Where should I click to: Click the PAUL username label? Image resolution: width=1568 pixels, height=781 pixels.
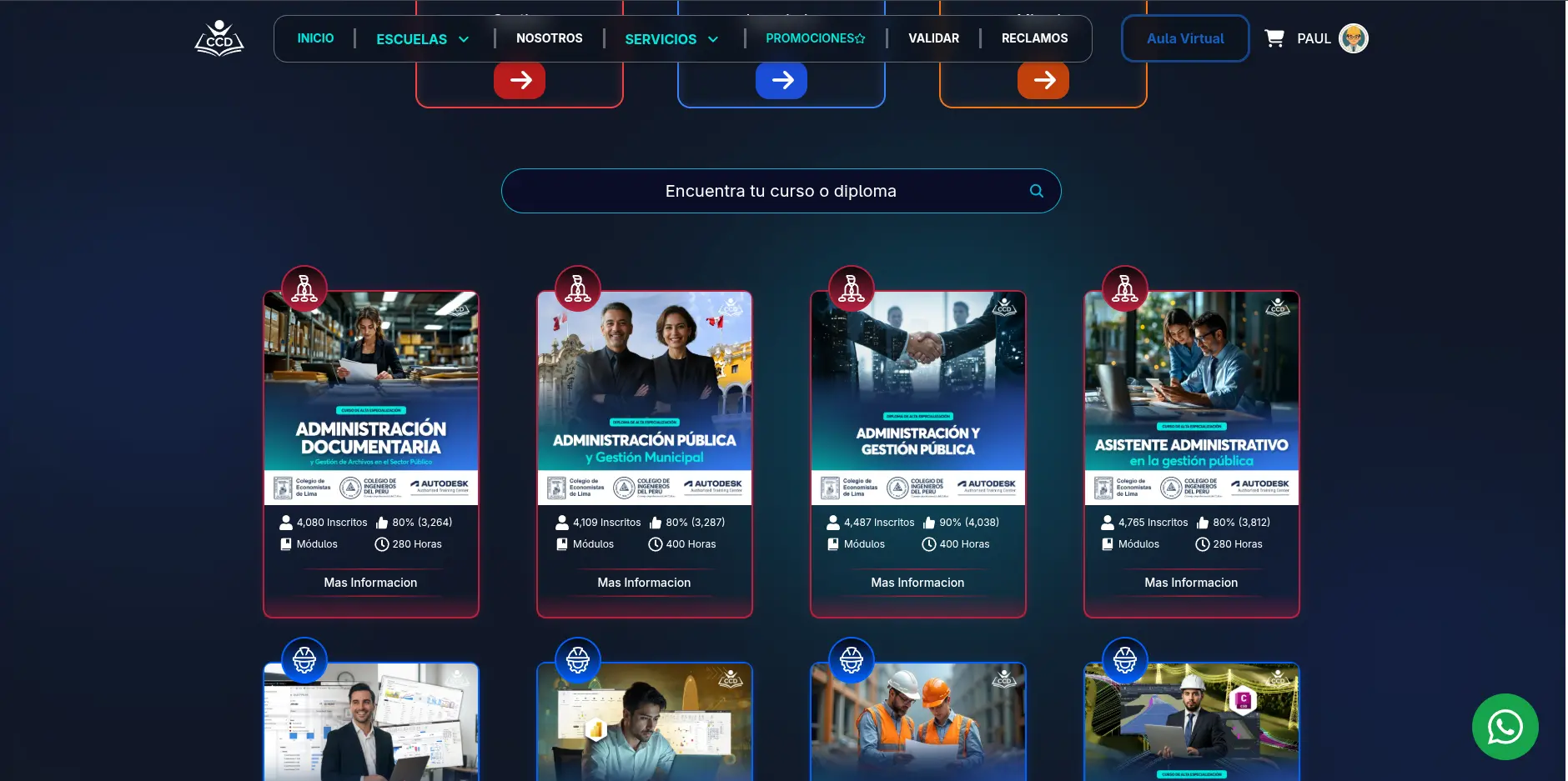(x=1314, y=38)
